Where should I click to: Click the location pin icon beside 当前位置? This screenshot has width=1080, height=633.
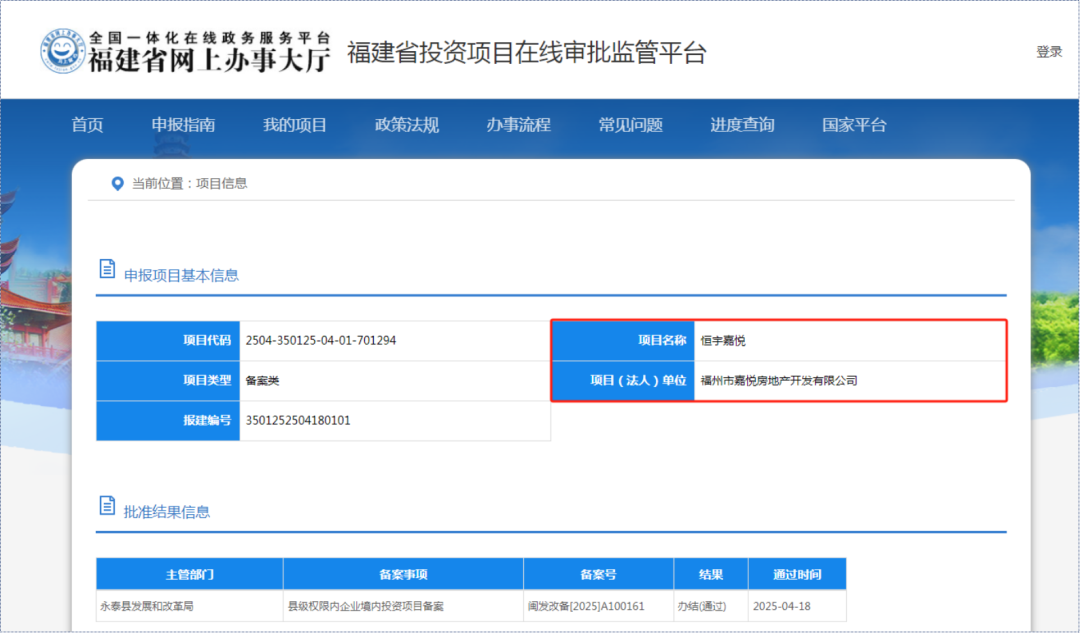pyautogui.click(x=117, y=183)
